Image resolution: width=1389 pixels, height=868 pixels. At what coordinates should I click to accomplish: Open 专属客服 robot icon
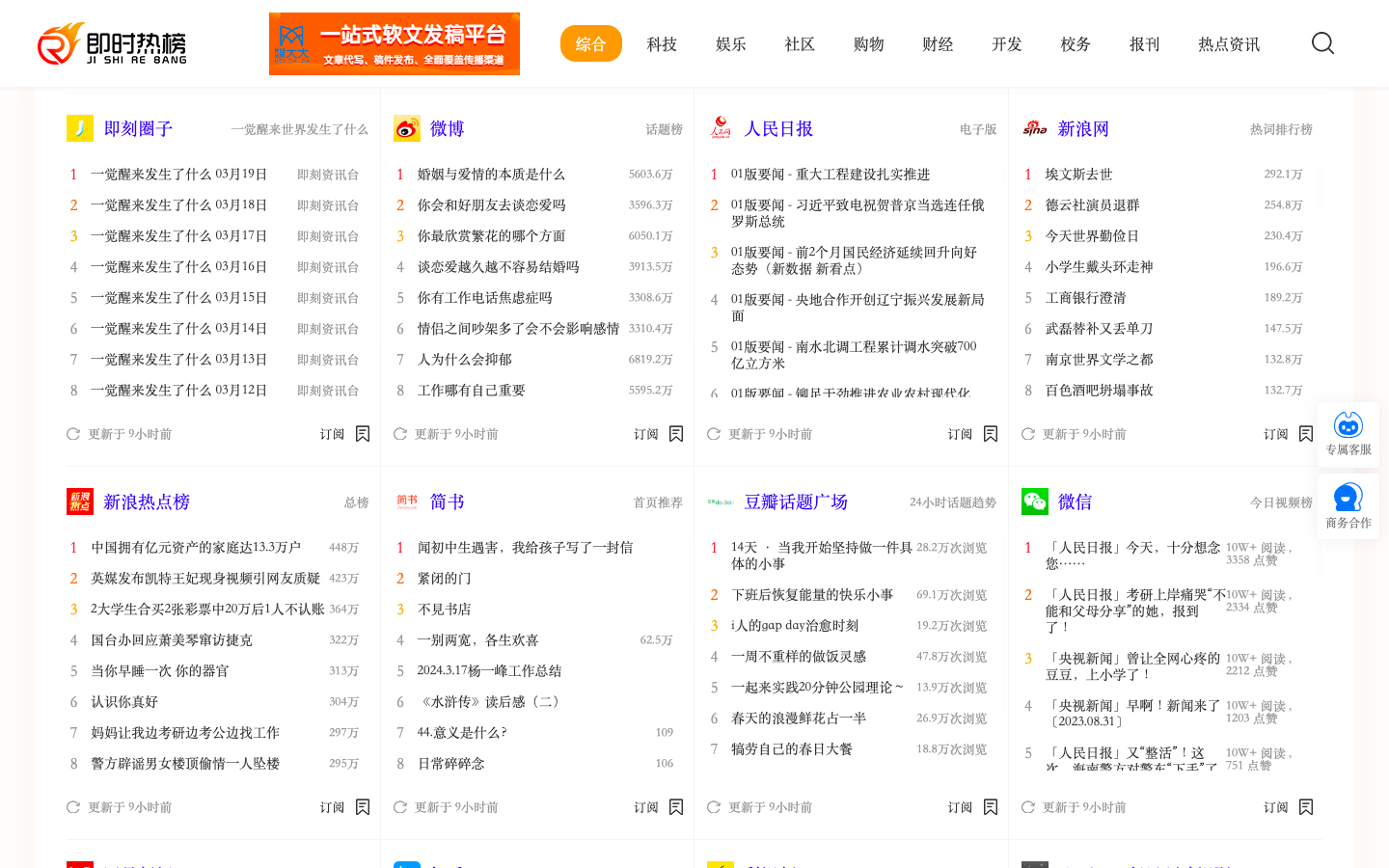click(x=1348, y=425)
